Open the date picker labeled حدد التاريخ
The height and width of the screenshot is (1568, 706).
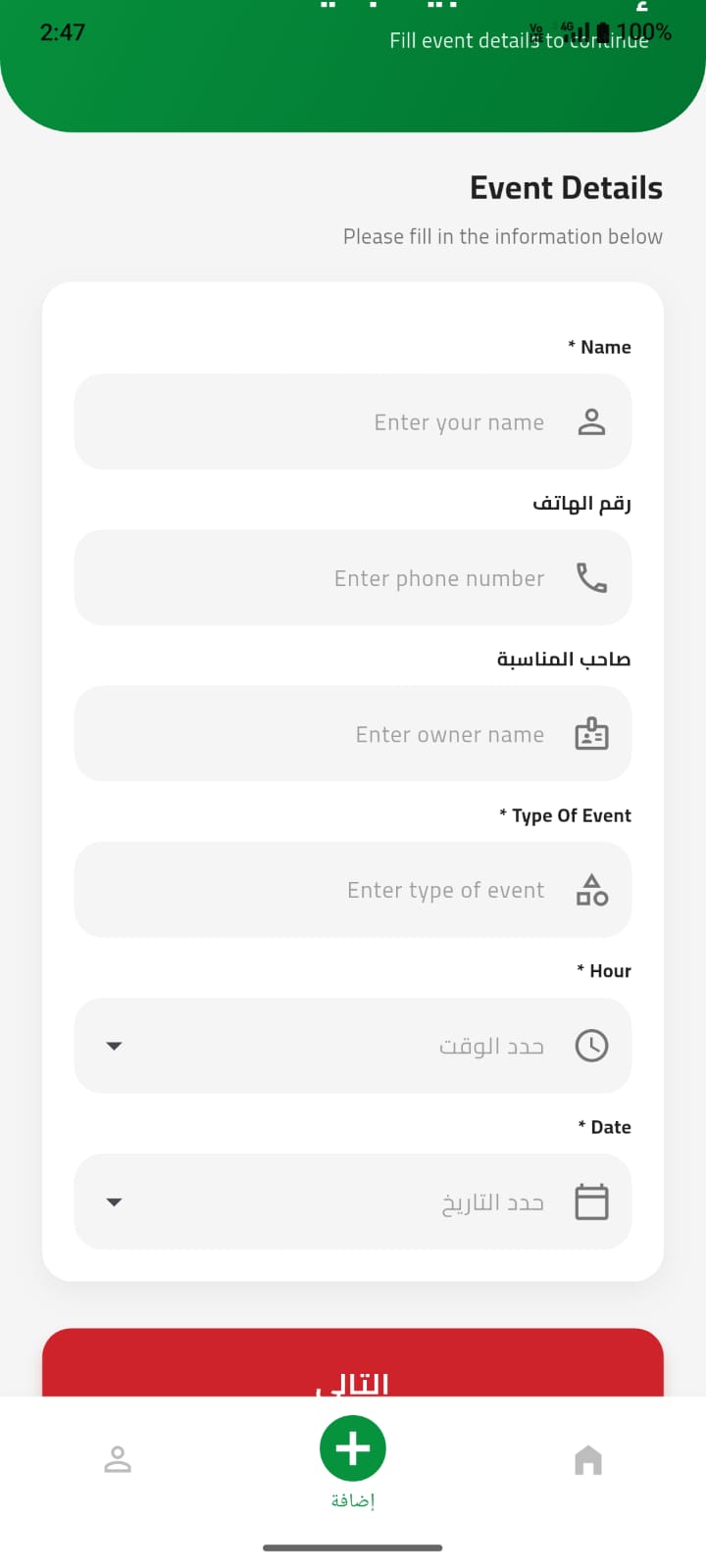tap(492, 1201)
